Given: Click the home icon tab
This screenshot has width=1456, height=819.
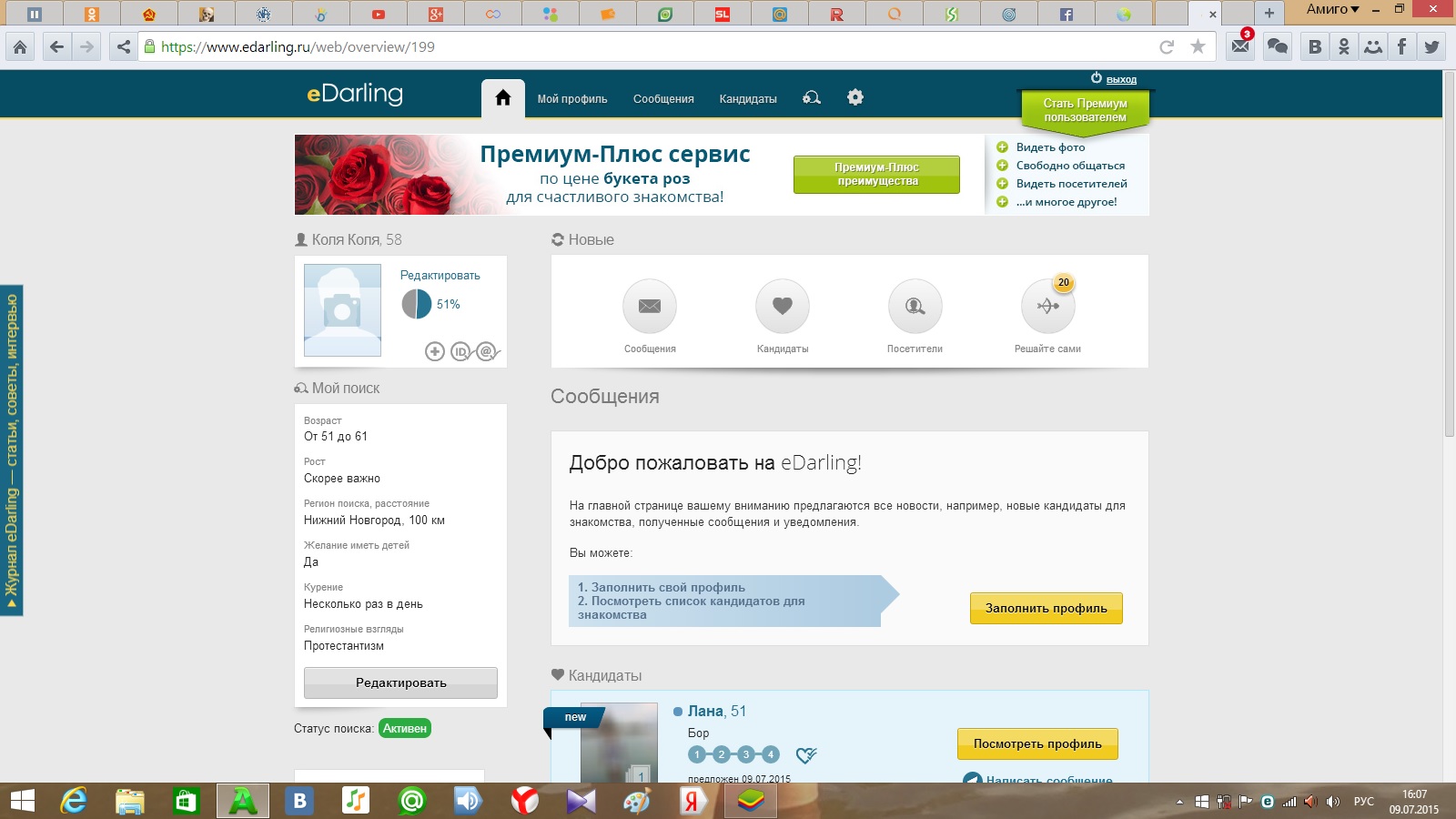Looking at the screenshot, I should 502,98.
